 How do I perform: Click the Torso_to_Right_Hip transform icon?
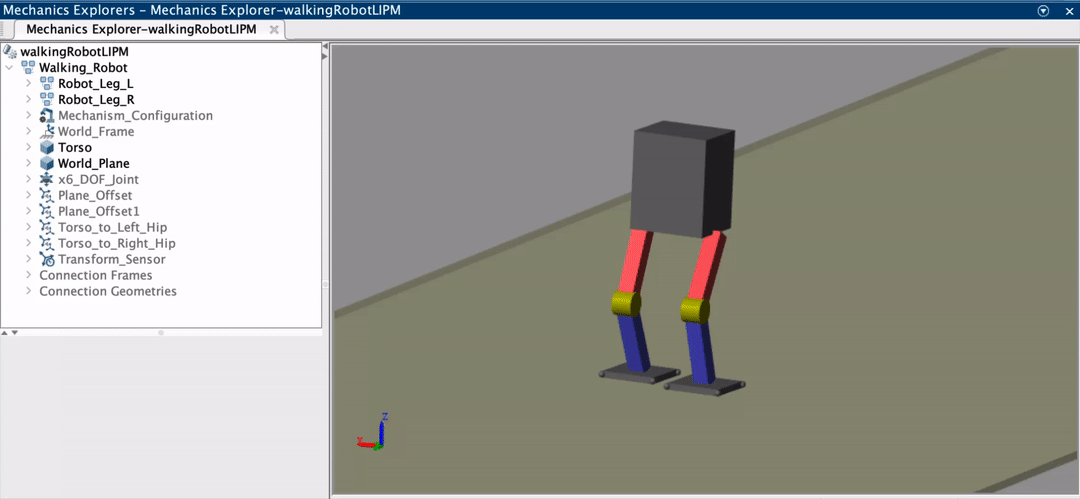(47, 243)
